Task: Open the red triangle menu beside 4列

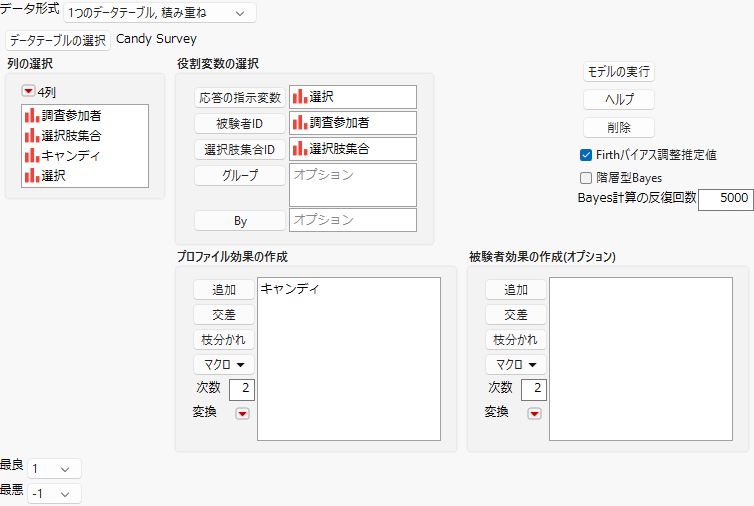Action: [28, 91]
